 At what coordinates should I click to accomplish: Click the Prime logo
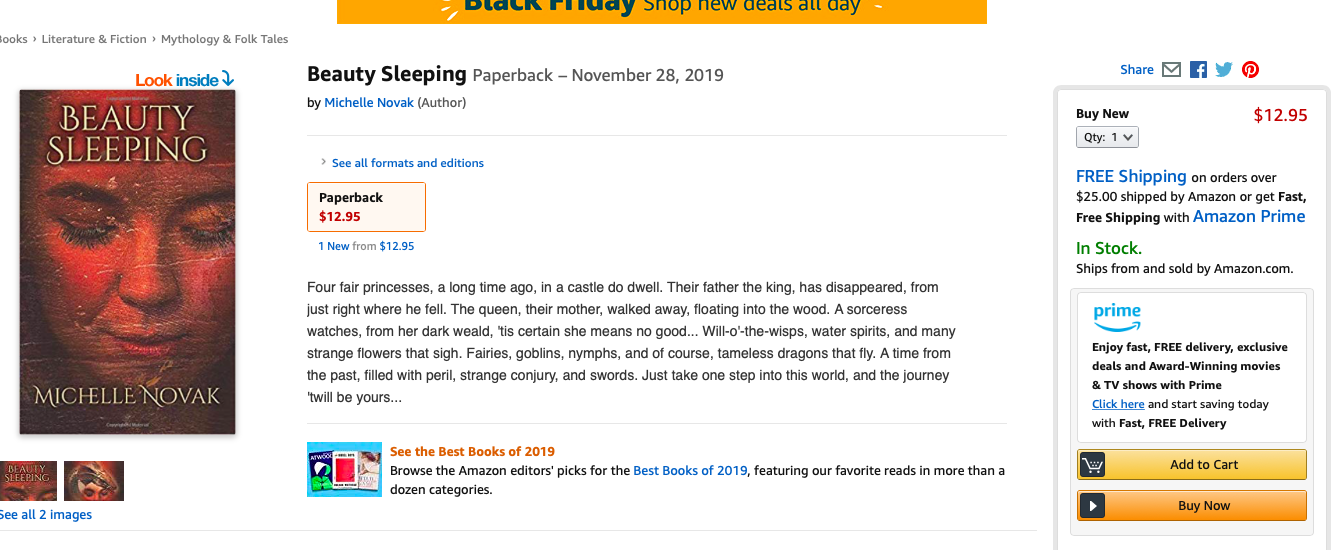[x=1117, y=317]
